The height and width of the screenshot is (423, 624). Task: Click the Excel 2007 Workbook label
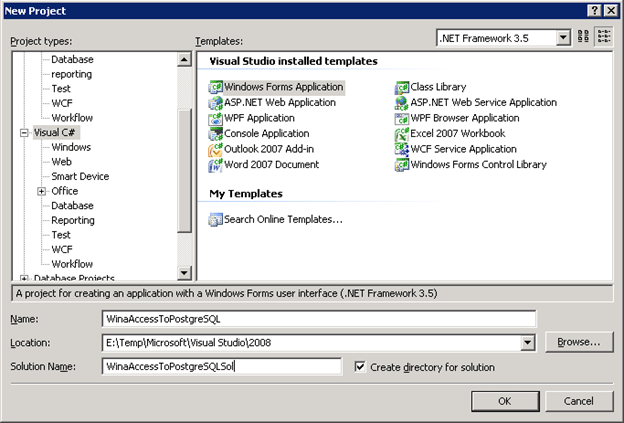pyautogui.click(x=458, y=134)
